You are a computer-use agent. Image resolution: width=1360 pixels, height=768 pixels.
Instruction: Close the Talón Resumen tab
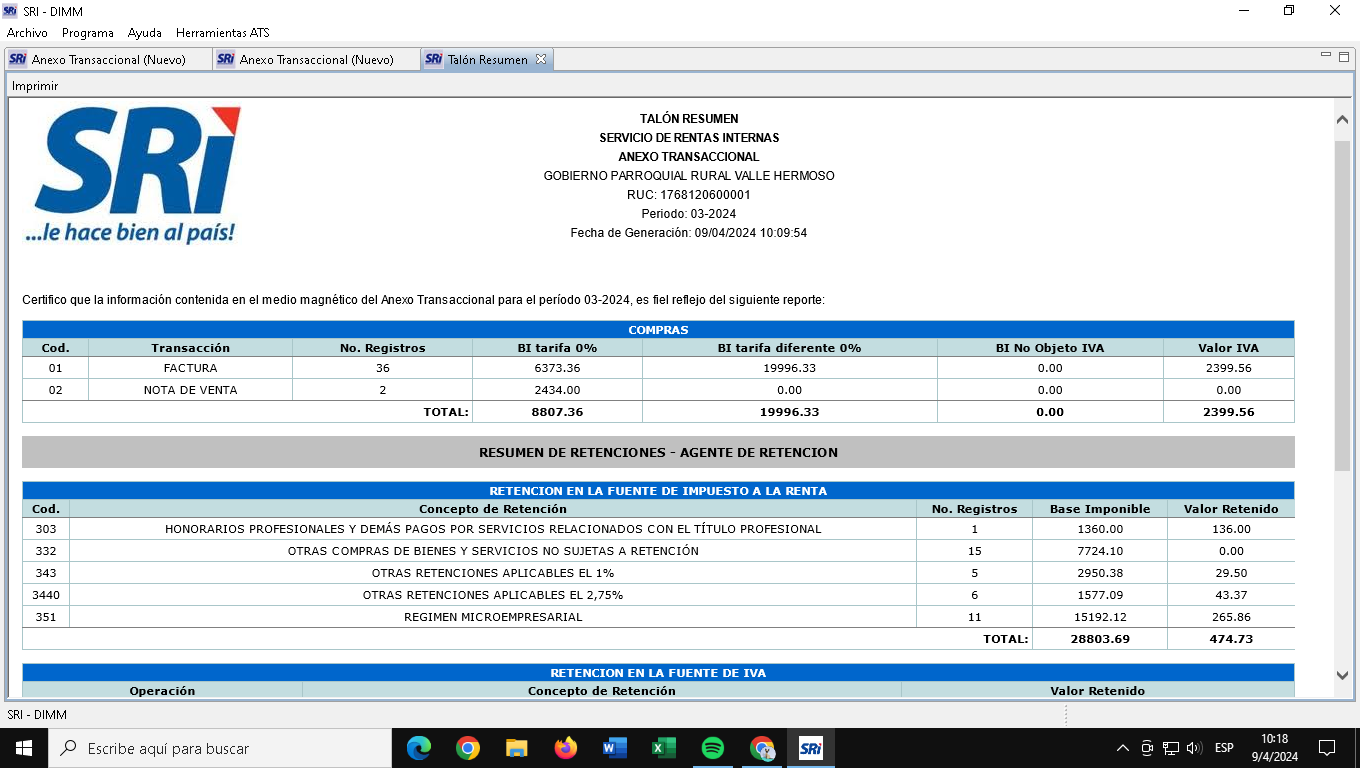coord(541,59)
